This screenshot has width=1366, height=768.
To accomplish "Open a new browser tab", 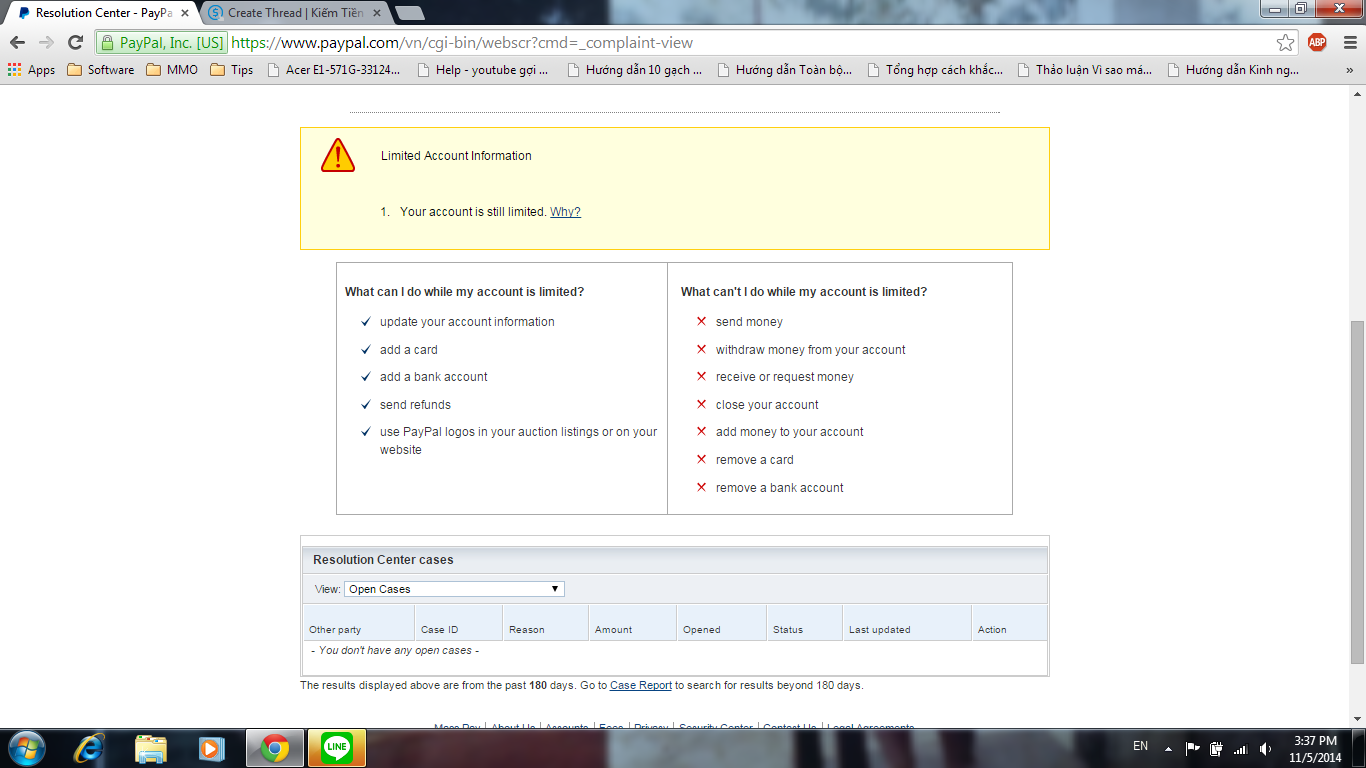I will 409,13.
